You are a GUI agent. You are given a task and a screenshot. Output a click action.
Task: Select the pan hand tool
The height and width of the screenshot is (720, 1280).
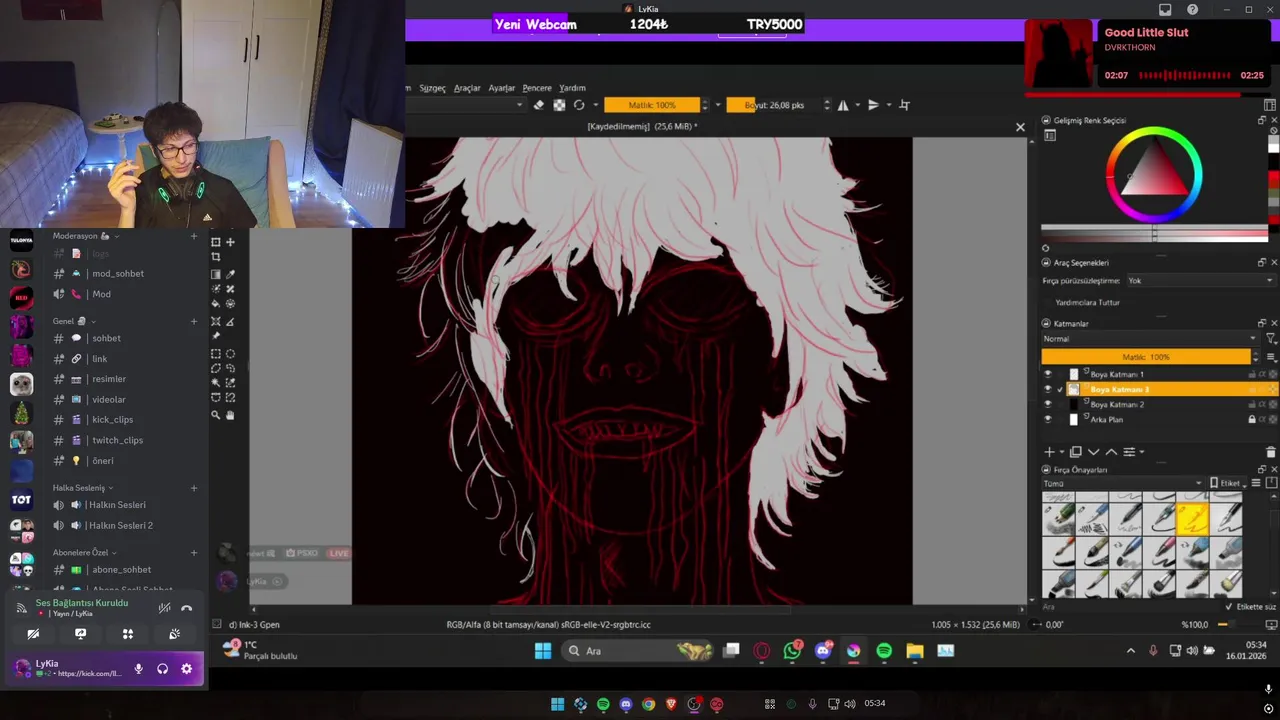click(x=230, y=415)
